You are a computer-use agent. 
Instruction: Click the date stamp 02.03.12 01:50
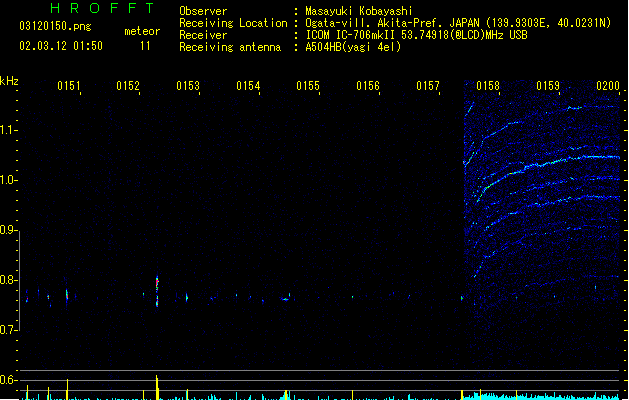[61, 46]
